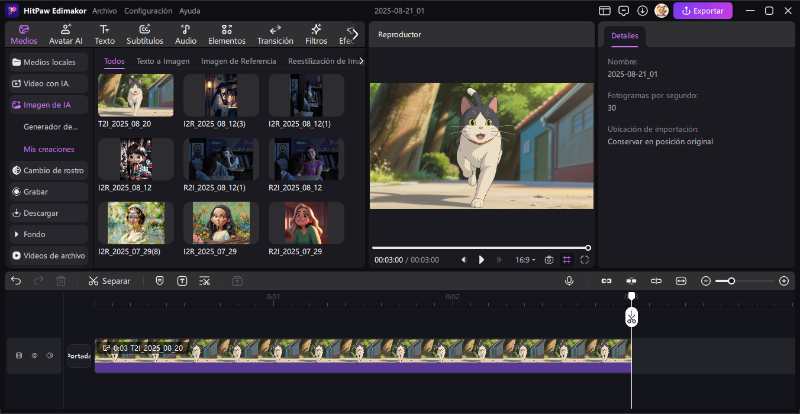Undo the last action in timeline toolbar
The width and height of the screenshot is (800, 414).
[16, 281]
